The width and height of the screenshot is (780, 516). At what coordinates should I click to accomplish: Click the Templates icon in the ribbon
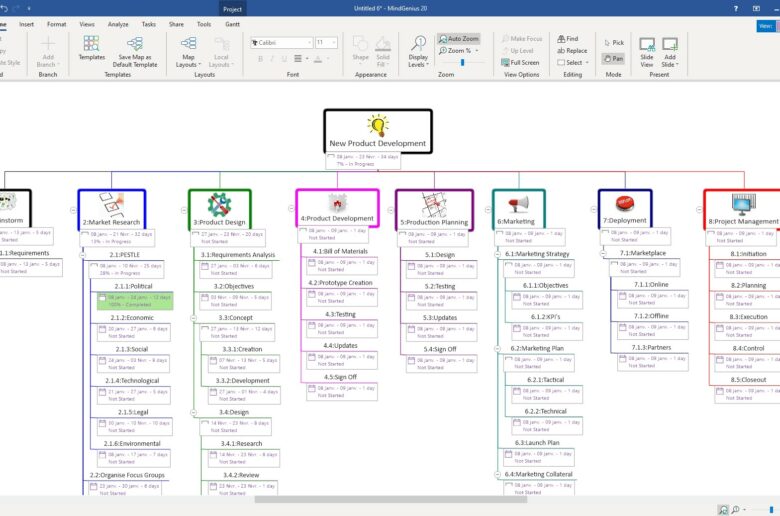tap(91, 47)
